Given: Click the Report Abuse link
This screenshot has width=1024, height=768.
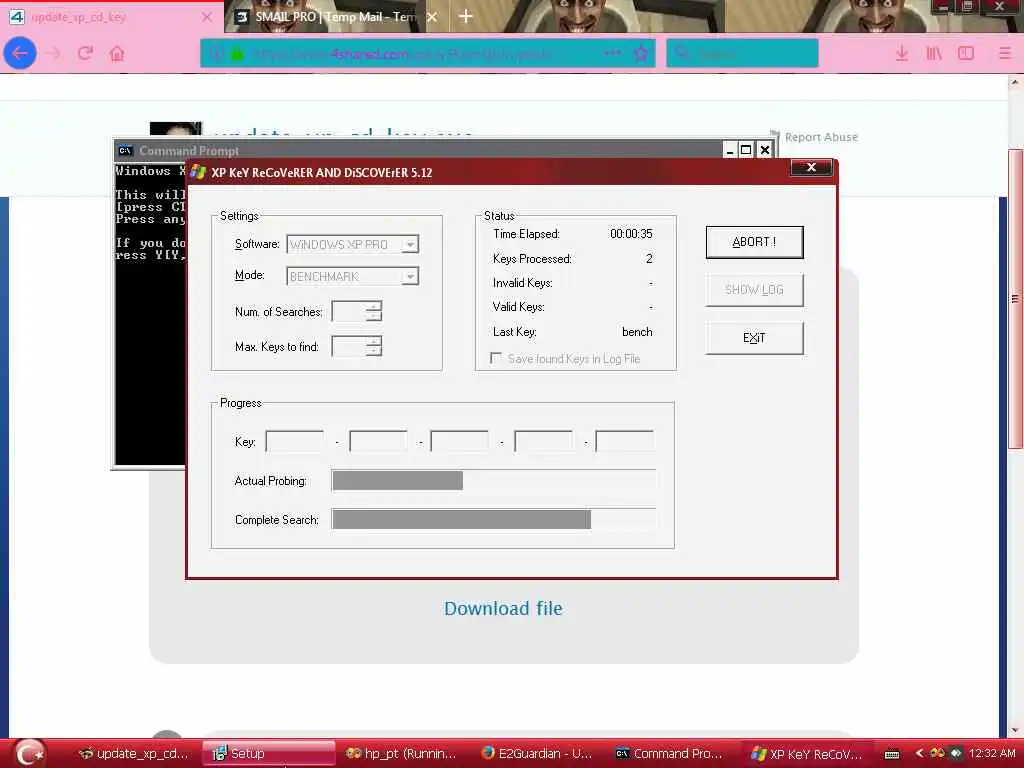Looking at the screenshot, I should point(821,137).
